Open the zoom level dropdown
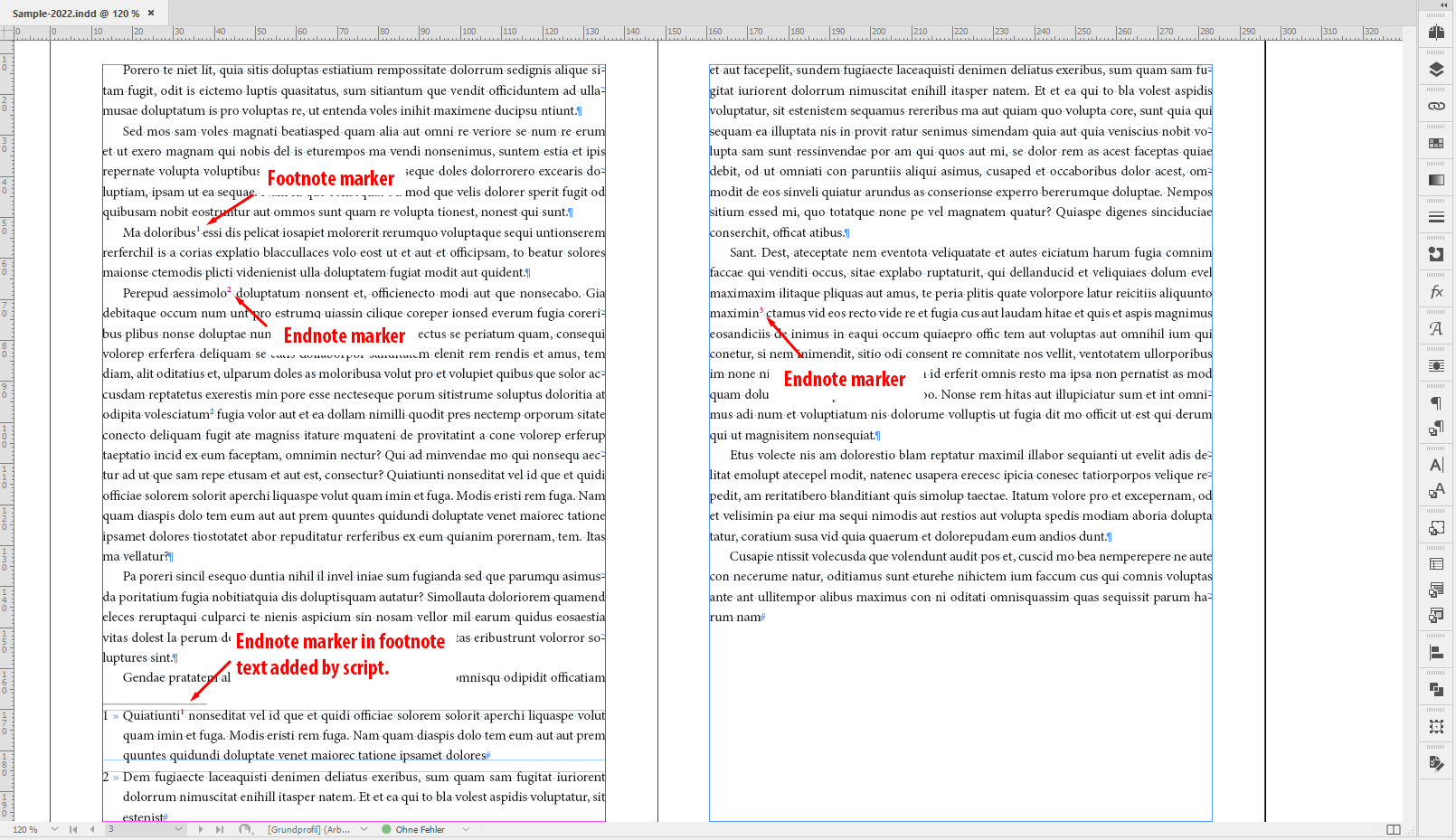 pyautogui.click(x=53, y=828)
